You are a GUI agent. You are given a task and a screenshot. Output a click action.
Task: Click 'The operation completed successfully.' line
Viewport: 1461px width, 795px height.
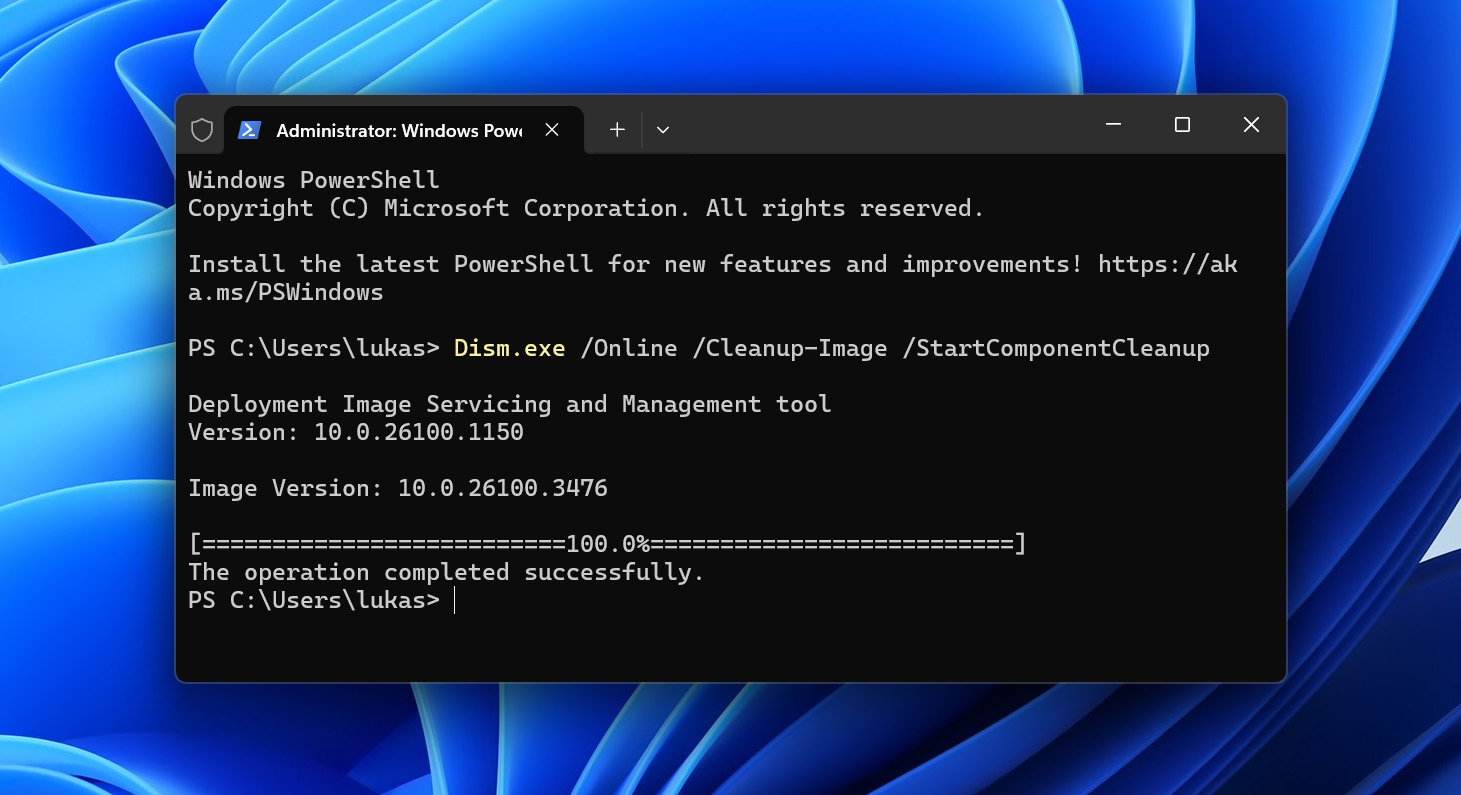tap(447, 572)
